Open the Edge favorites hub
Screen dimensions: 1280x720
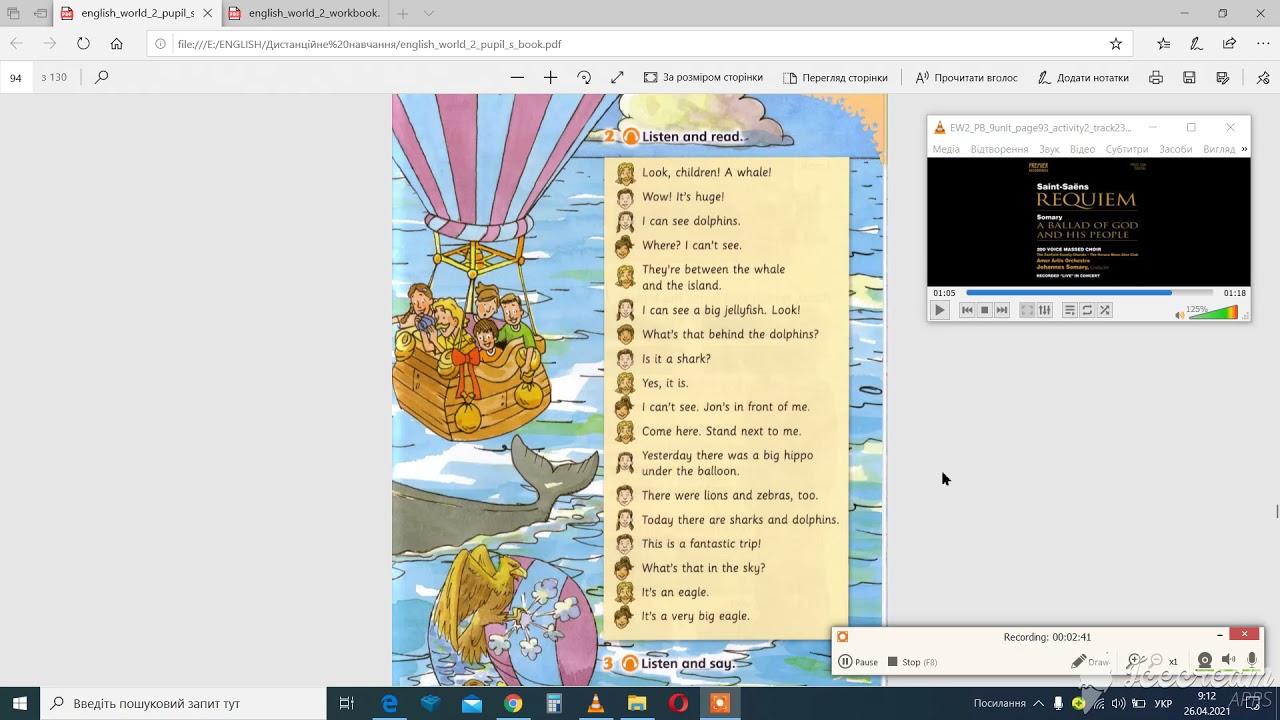coord(1163,44)
